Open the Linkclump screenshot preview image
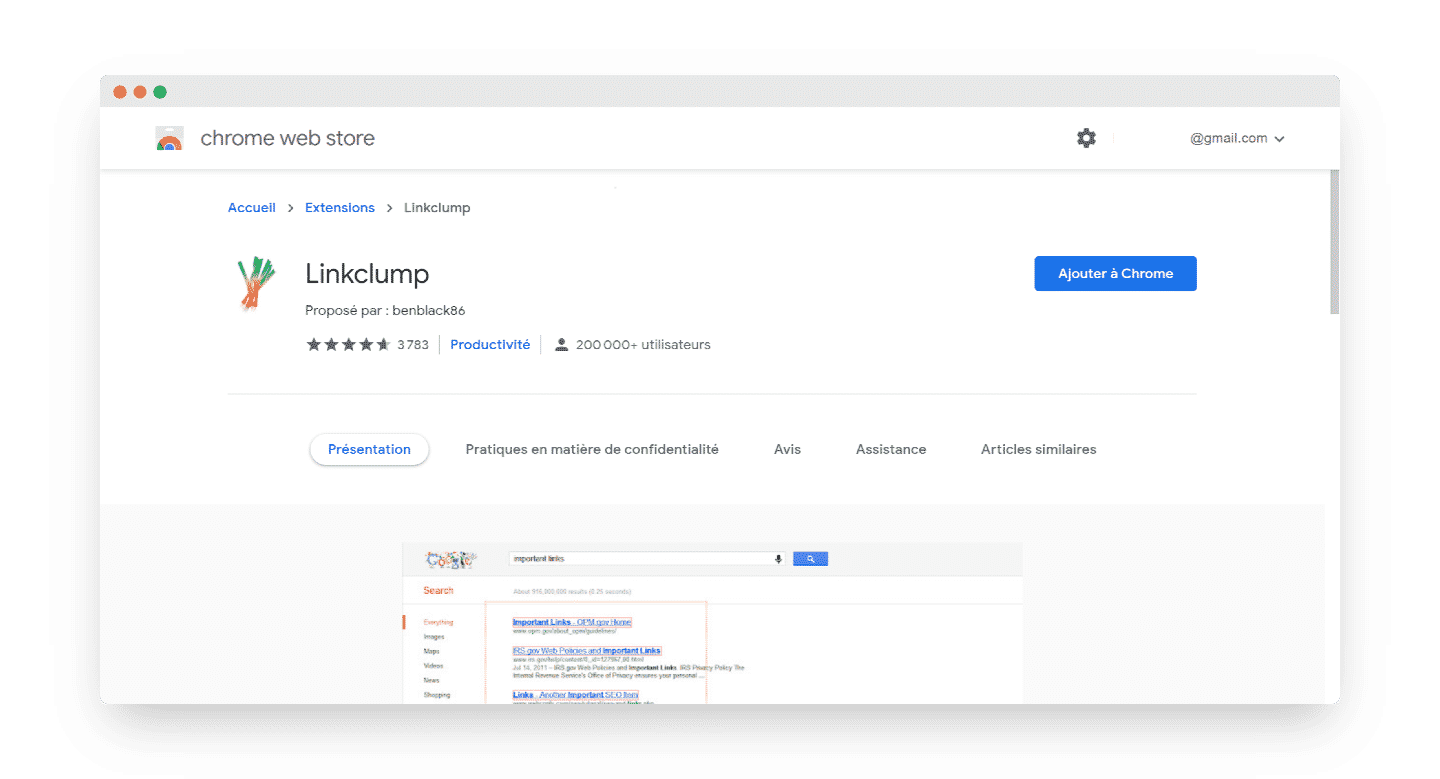Image resolution: width=1440 pixels, height=779 pixels. [x=712, y=623]
